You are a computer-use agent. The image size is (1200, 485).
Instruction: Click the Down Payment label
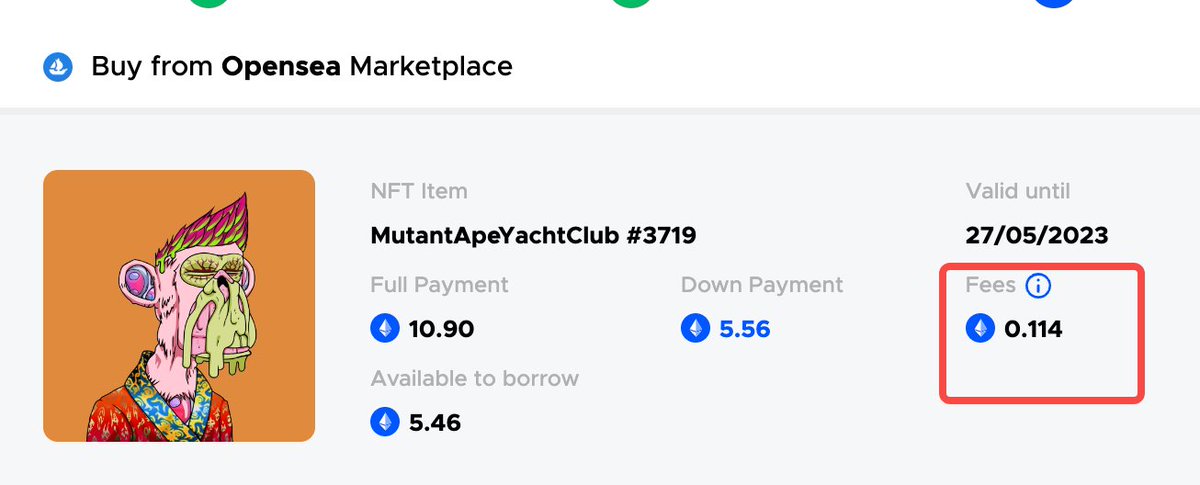[x=762, y=285]
